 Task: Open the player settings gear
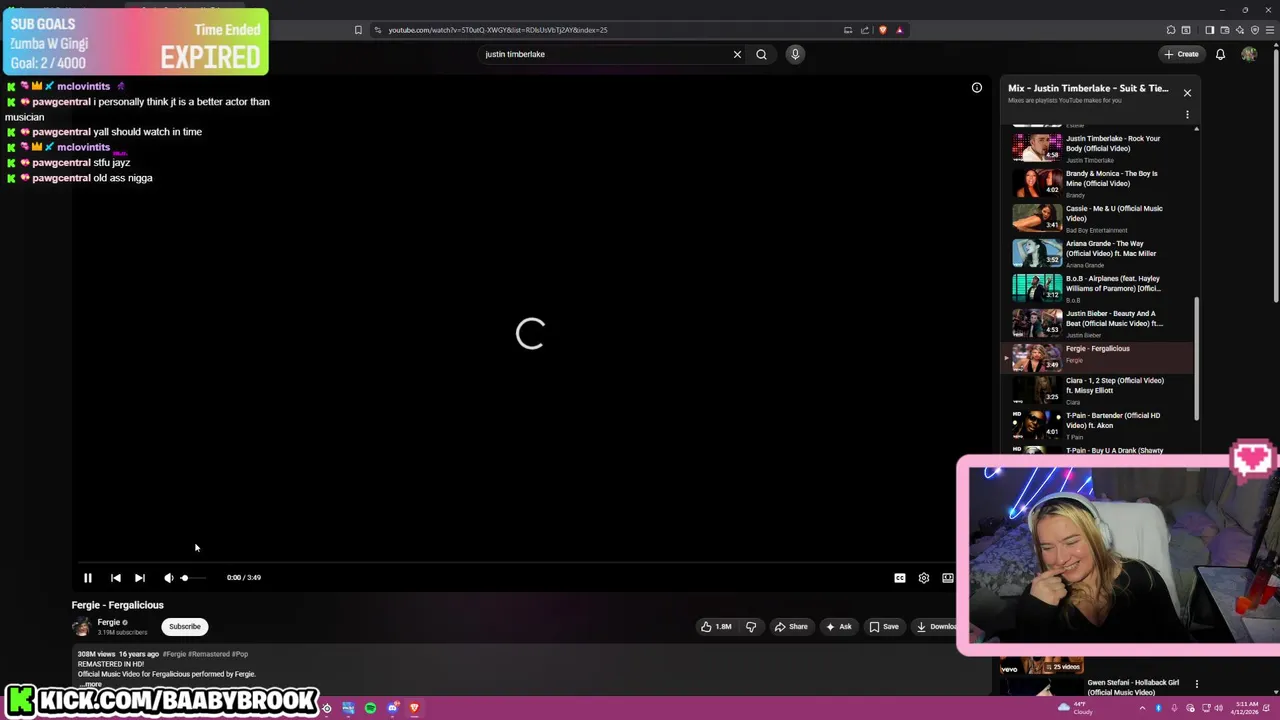[x=924, y=578]
